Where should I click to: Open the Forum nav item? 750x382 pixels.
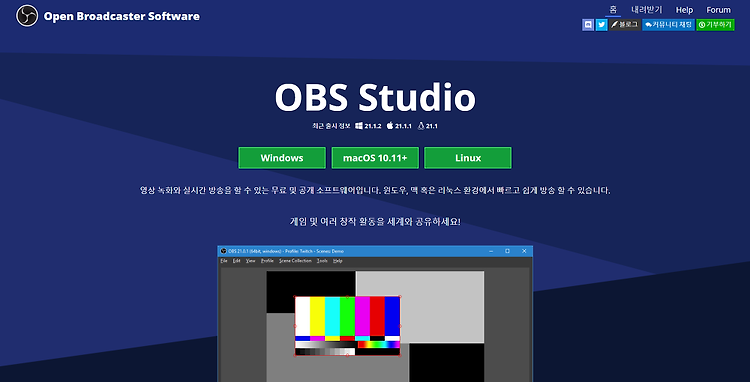718,10
